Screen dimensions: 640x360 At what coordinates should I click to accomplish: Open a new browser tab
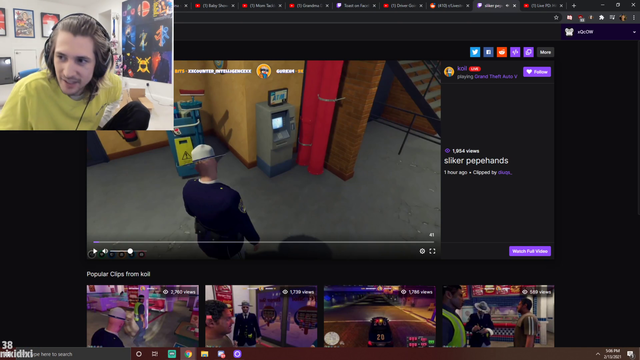click(573, 6)
